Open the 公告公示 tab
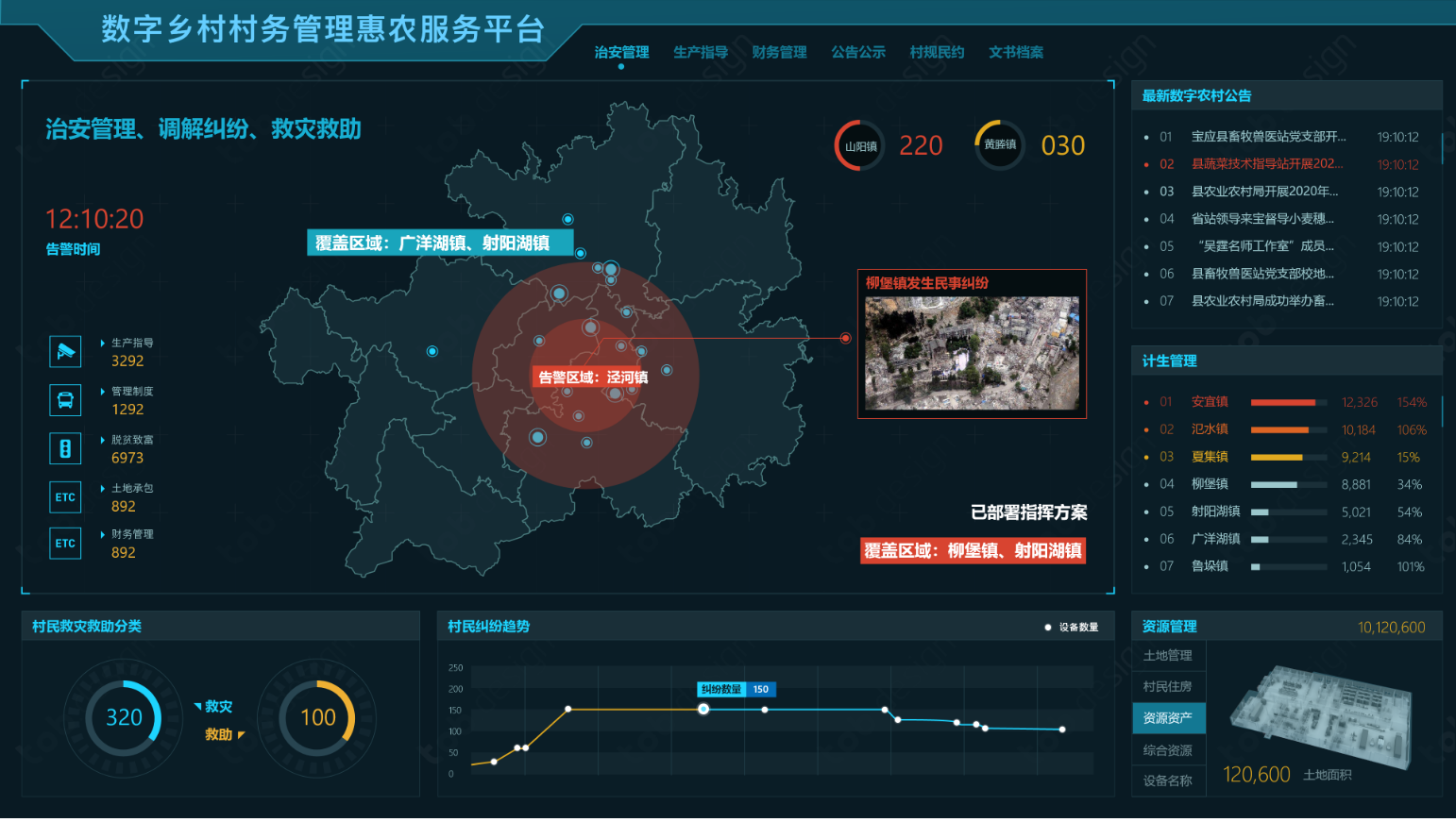This screenshot has width=1456, height=822. tap(858, 52)
